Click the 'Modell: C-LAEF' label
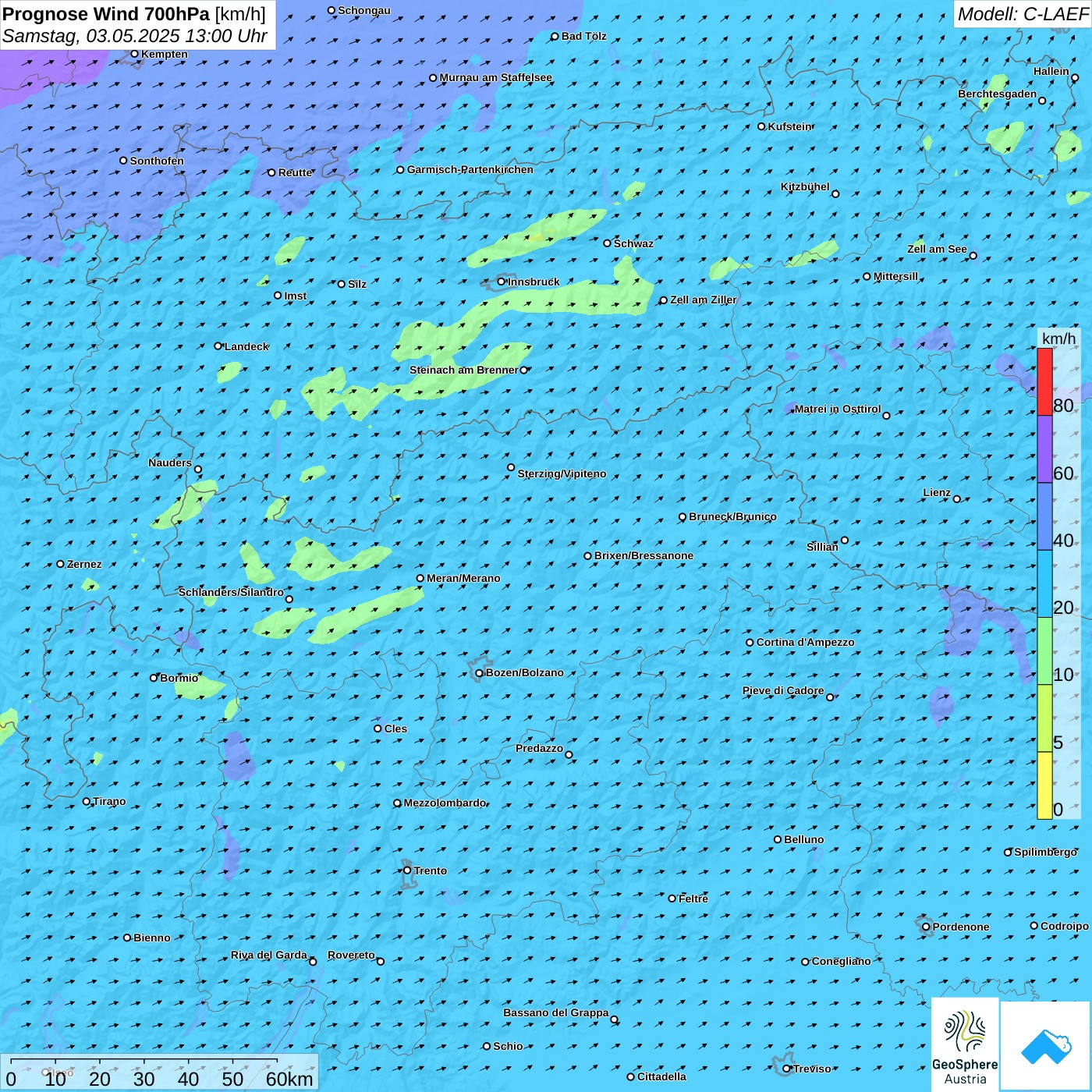Screen dimensions: 1092x1092 (1023, 14)
